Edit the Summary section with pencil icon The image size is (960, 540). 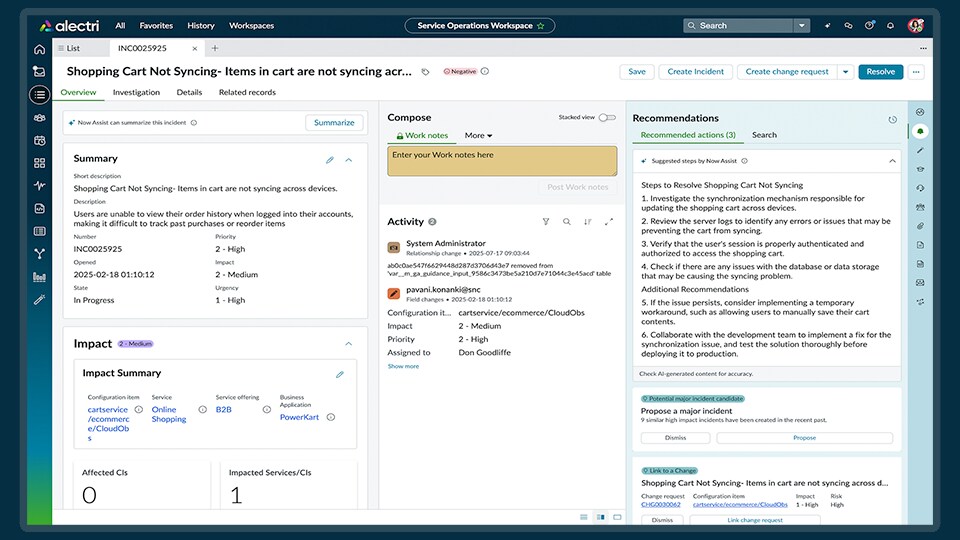(x=330, y=160)
